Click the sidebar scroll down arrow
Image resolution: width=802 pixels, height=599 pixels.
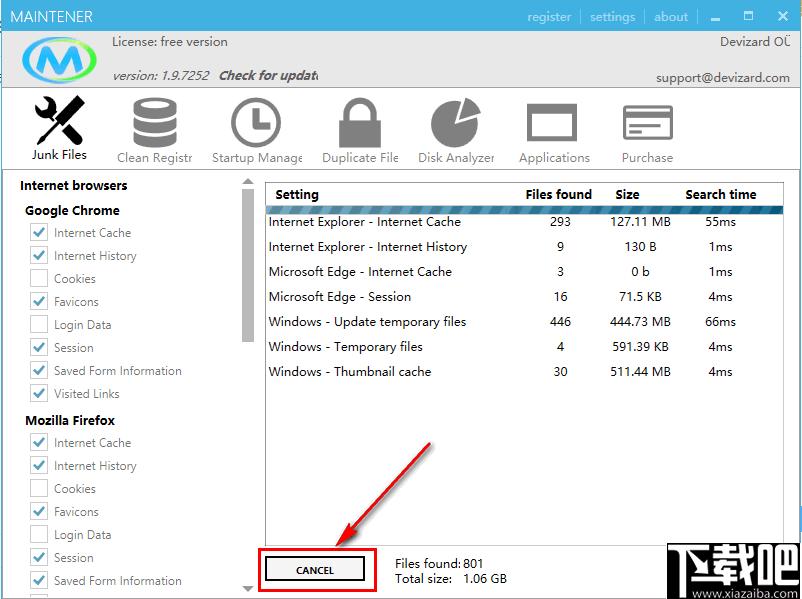tap(248, 588)
